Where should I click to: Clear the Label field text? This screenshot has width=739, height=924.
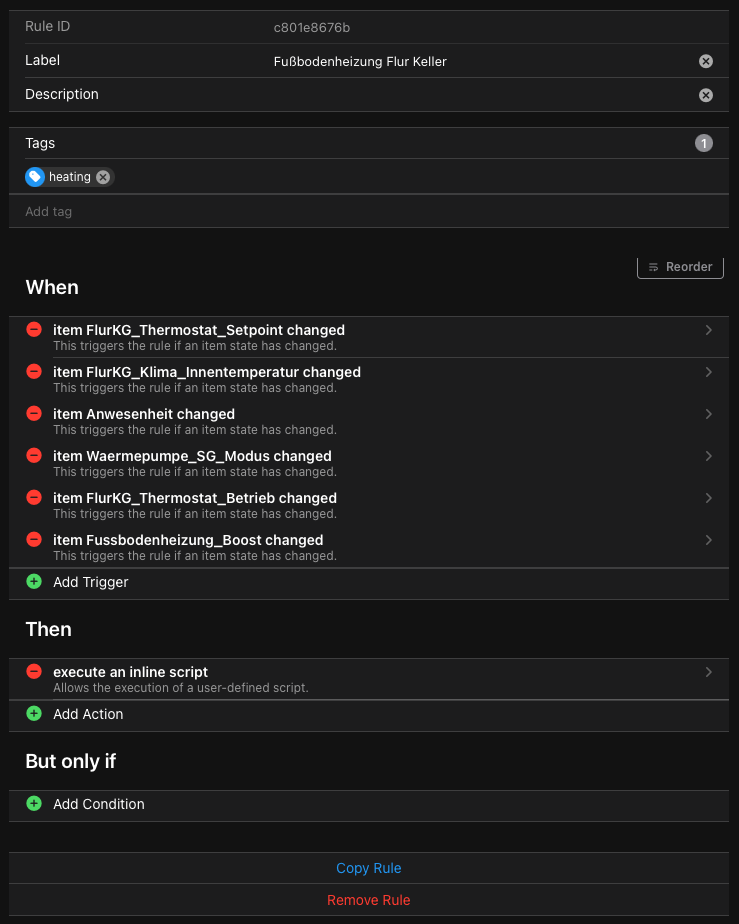pyautogui.click(x=706, y=61)
